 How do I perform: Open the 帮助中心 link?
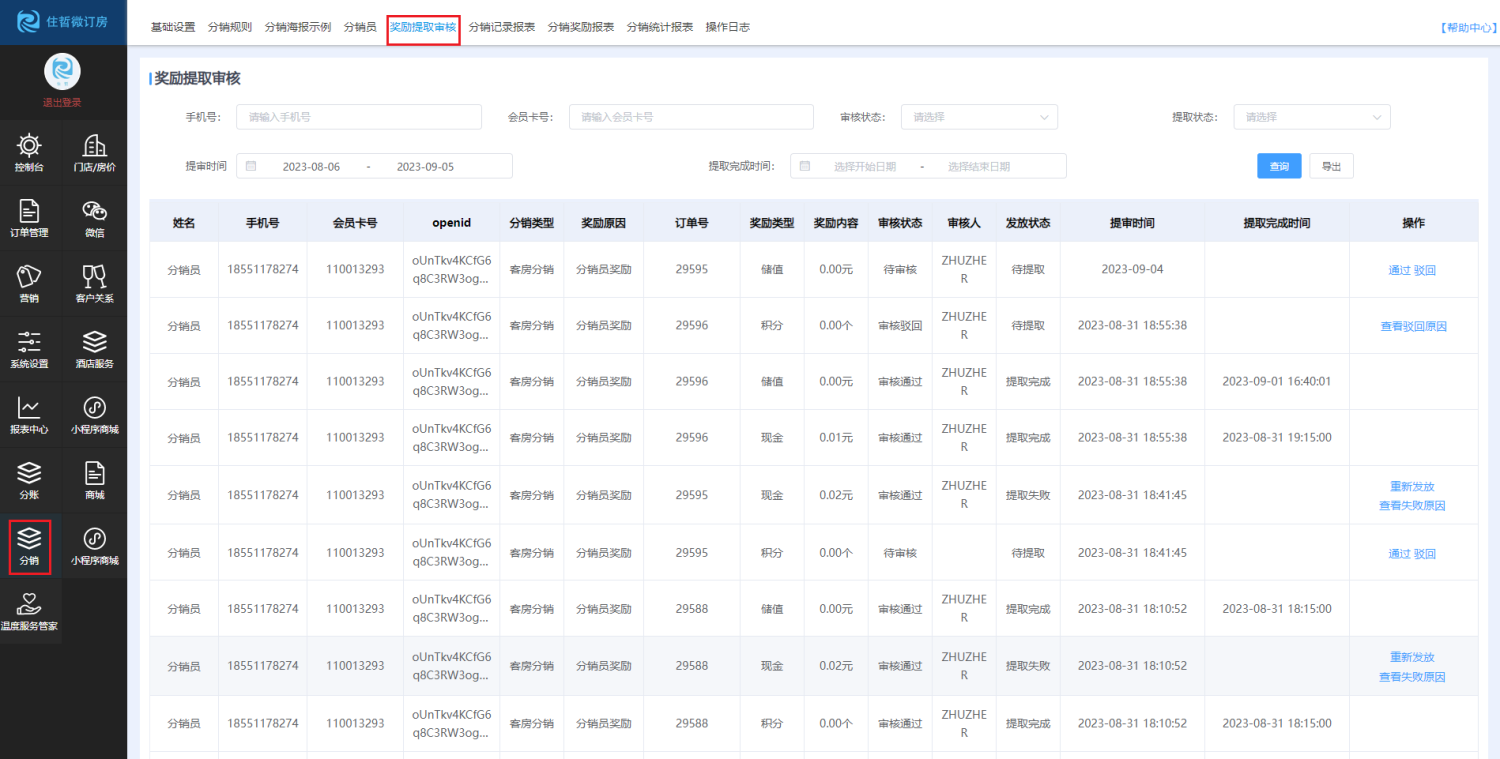tap(1467, 28)
